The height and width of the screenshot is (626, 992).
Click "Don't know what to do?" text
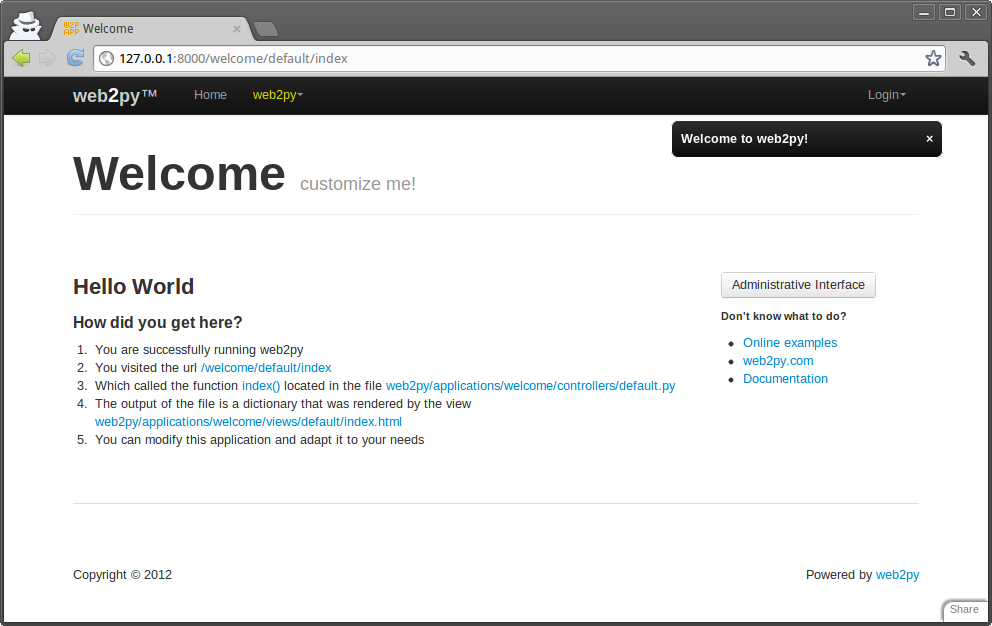tap(783, 316)
